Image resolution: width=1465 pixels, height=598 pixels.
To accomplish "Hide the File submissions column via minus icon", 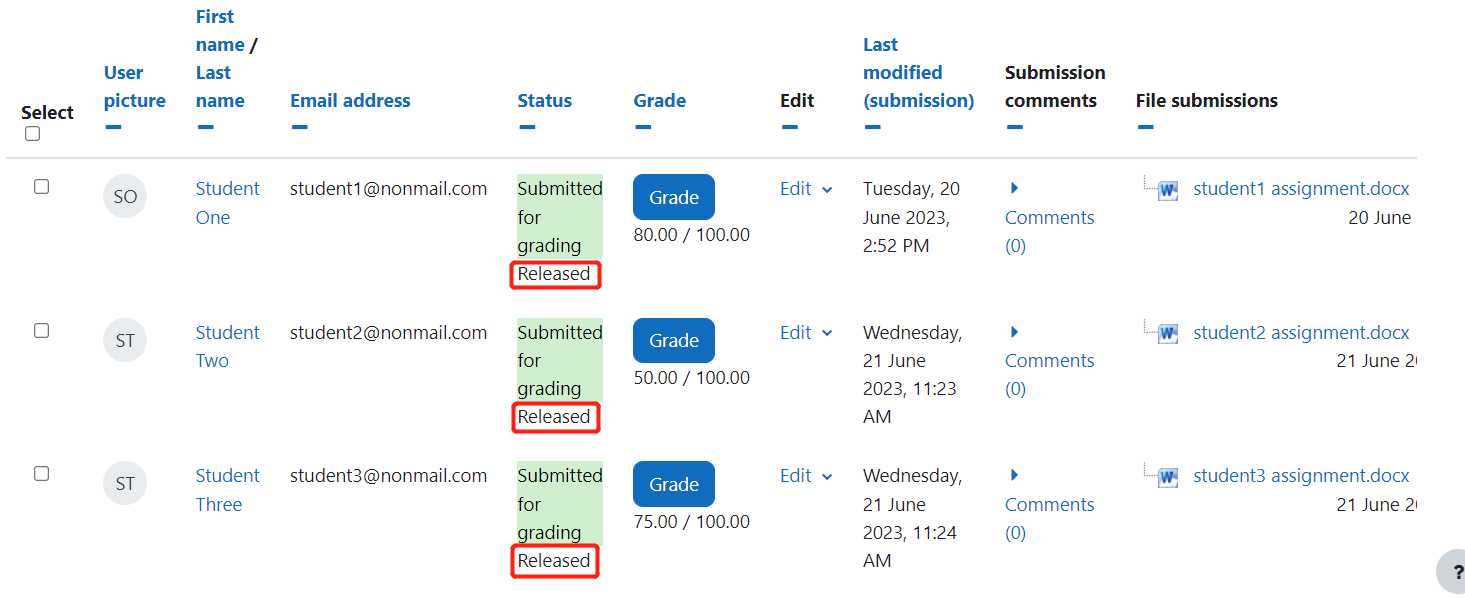I will click(x=1145, y=127).
